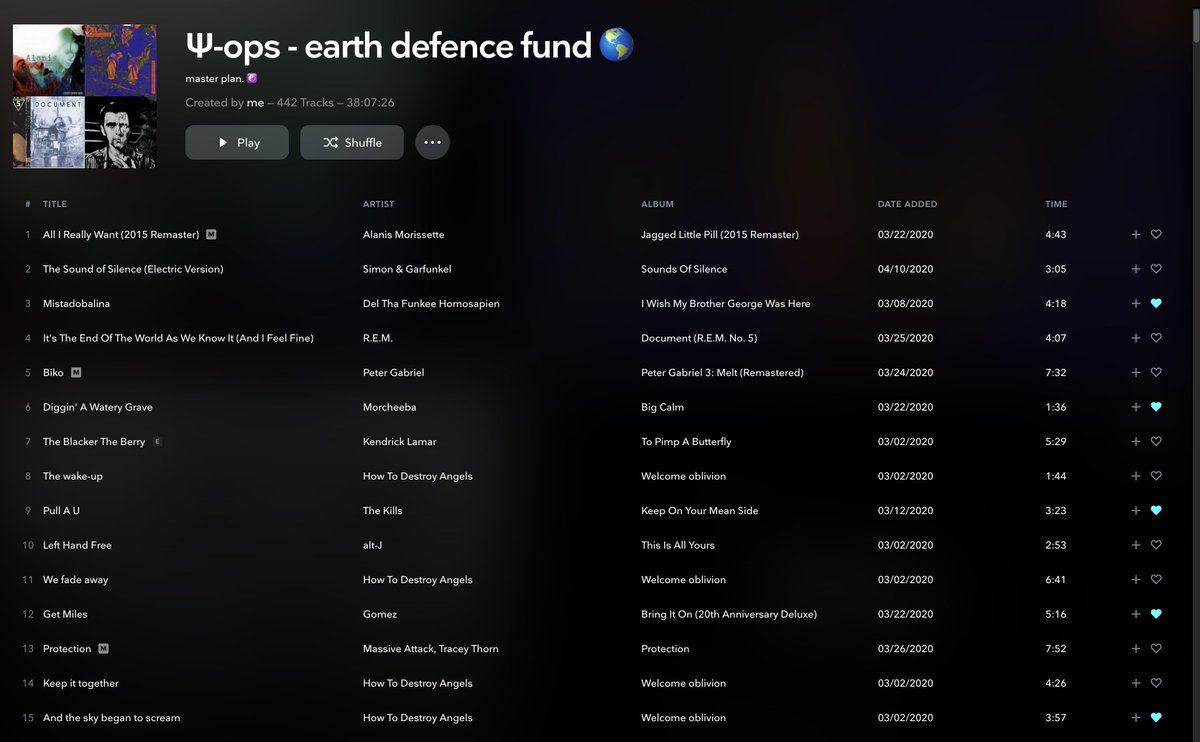Add 'Left Hand Free' via plus icon

click(1135, 545)
